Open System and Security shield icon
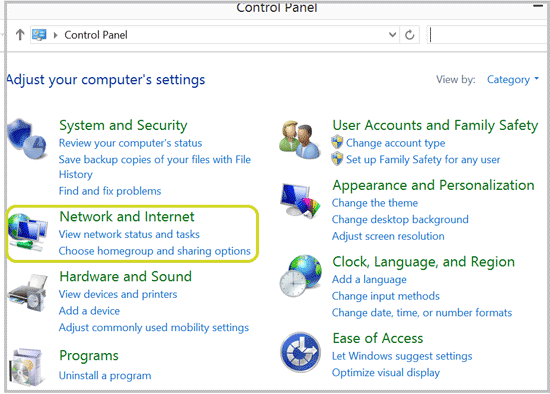550x394 pixels. [27, 139]
